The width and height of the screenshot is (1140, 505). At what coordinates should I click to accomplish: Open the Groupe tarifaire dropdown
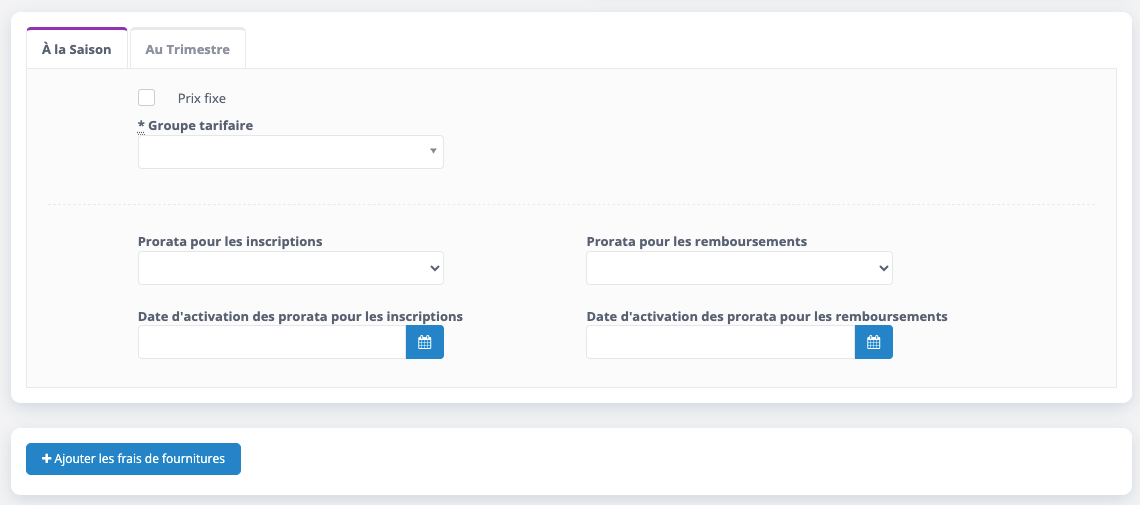[291, 152]
